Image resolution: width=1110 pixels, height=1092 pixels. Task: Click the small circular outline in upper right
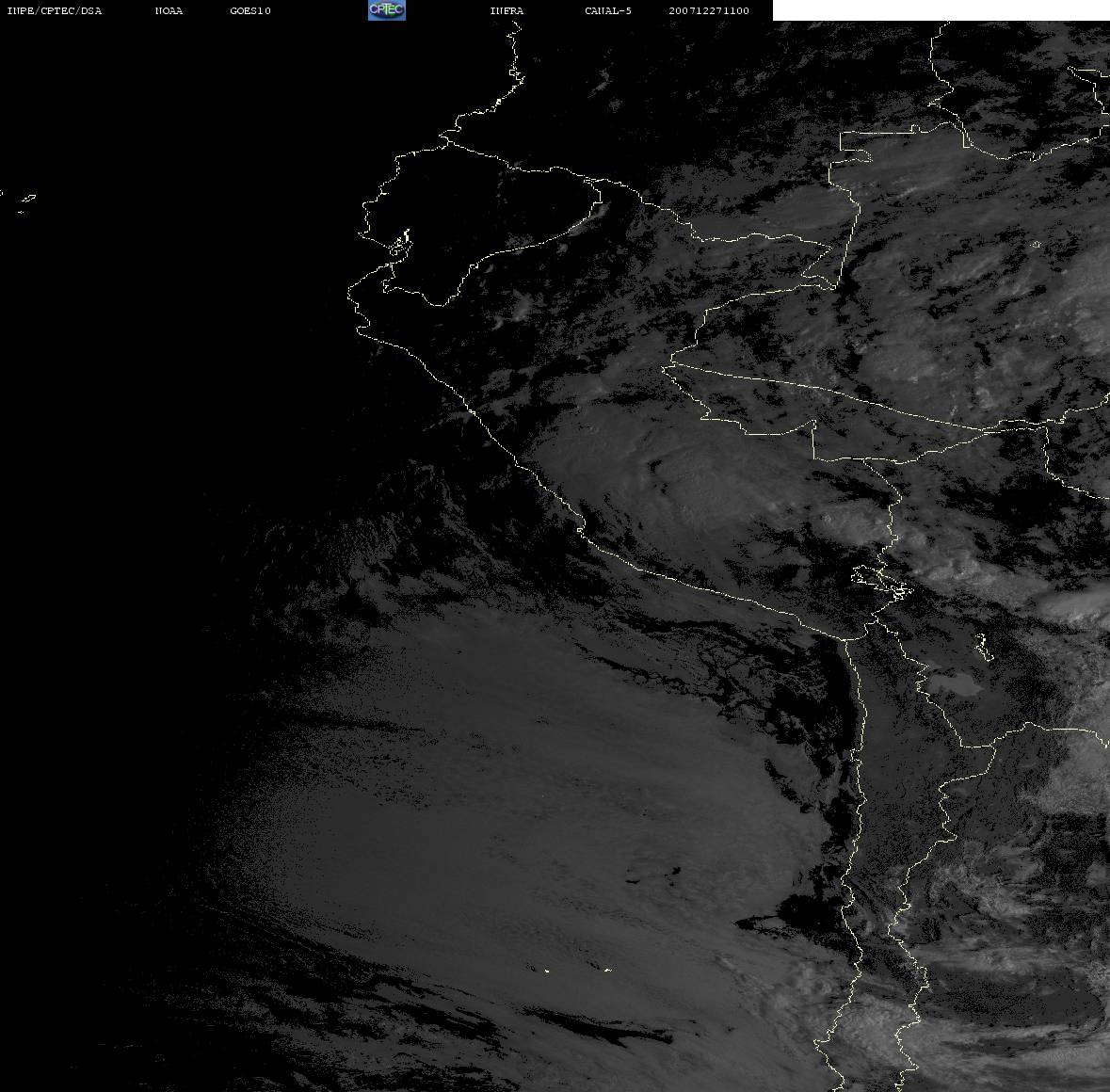(x=1035, y=246)
